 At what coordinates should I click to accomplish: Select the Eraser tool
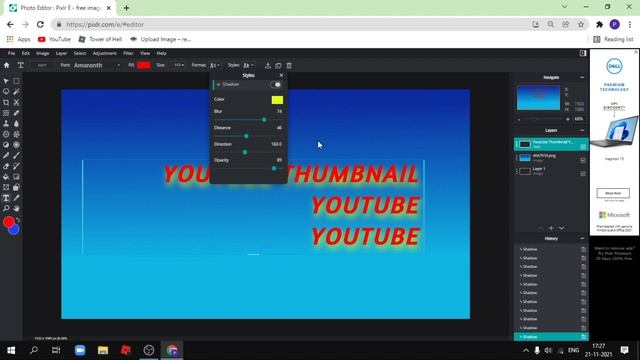(x=6, y=166)
